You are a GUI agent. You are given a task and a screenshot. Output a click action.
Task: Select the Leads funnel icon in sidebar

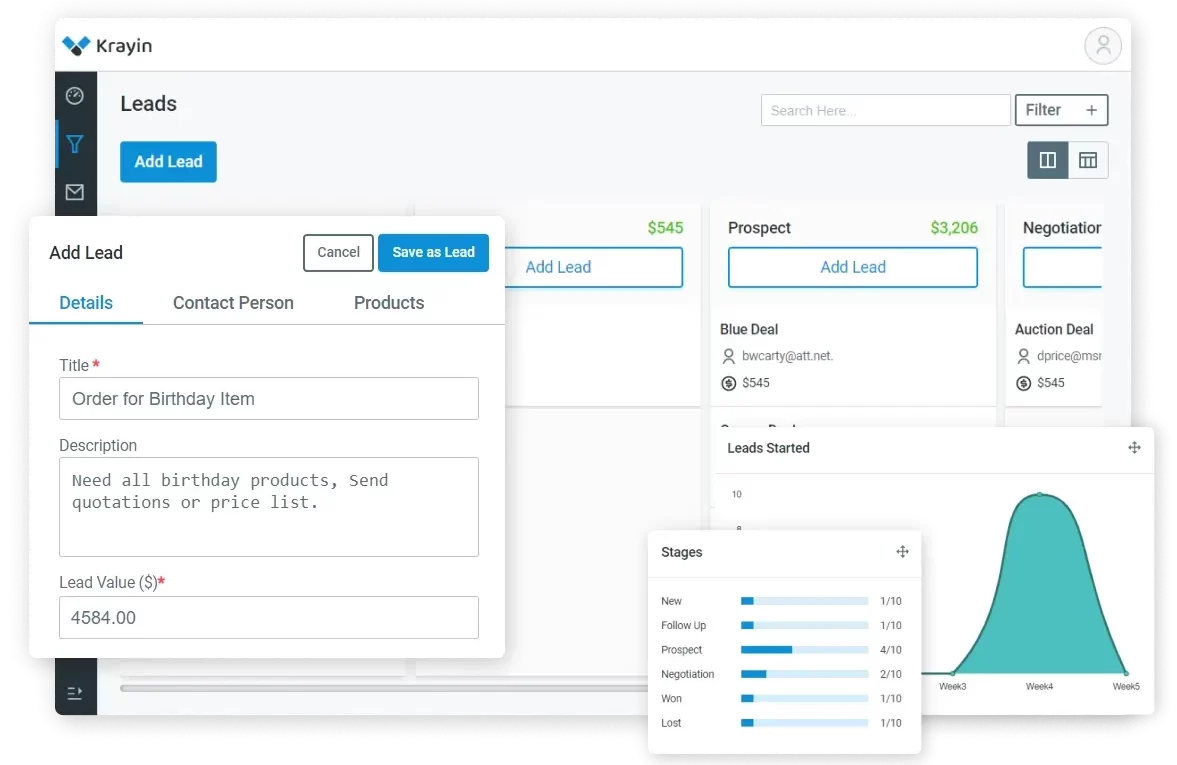click(x=75, y=144)
